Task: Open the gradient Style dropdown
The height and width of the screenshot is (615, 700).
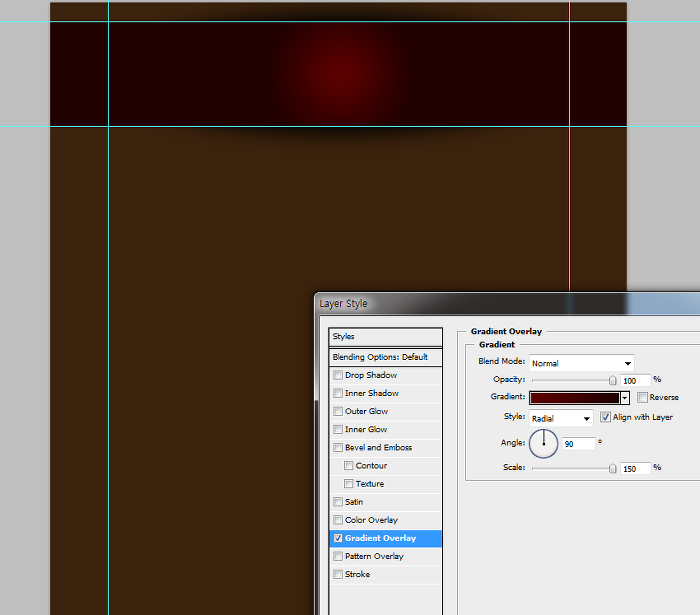Action: click(561, 419)
